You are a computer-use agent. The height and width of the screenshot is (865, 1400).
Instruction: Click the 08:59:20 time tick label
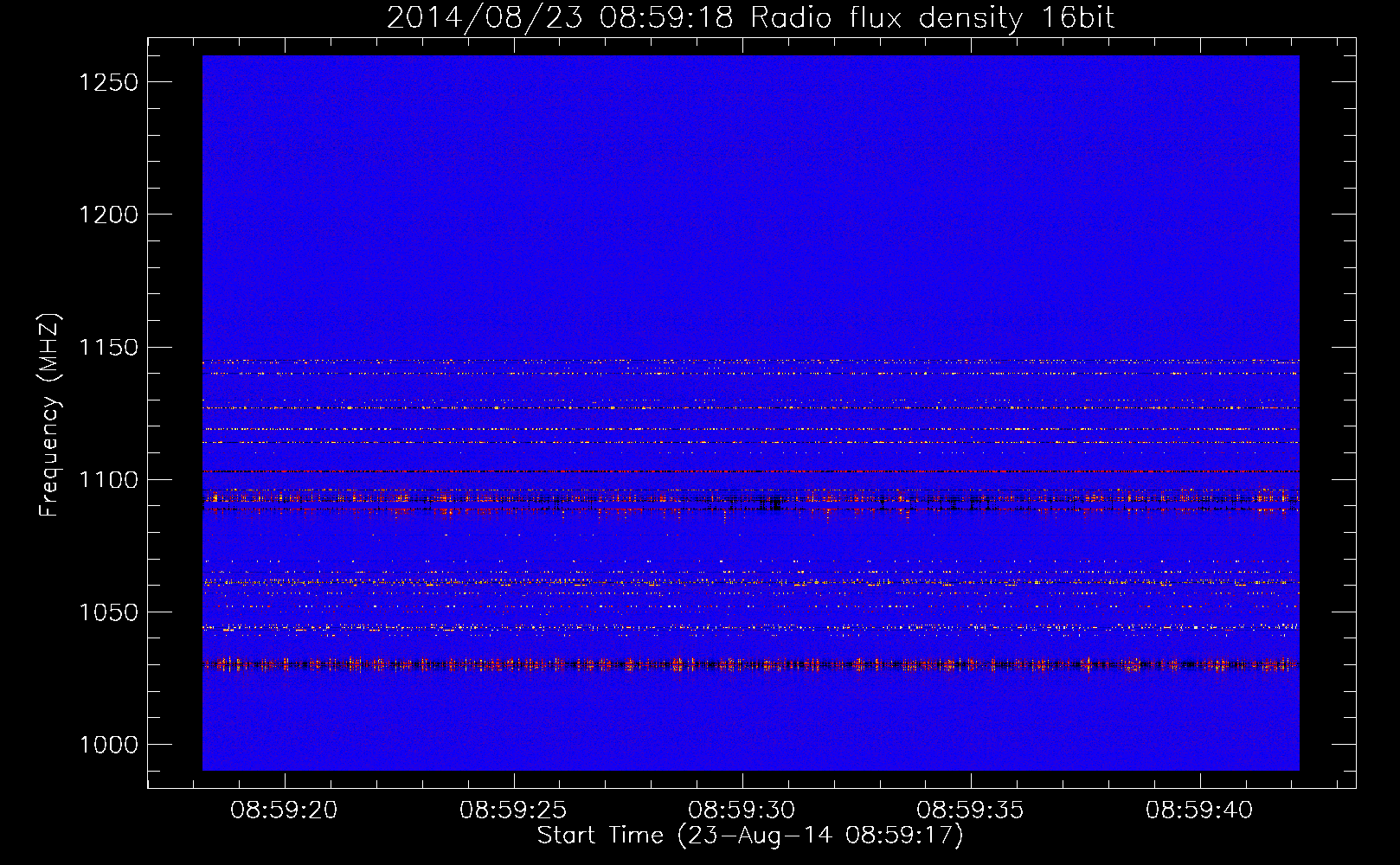click(284, 811)
